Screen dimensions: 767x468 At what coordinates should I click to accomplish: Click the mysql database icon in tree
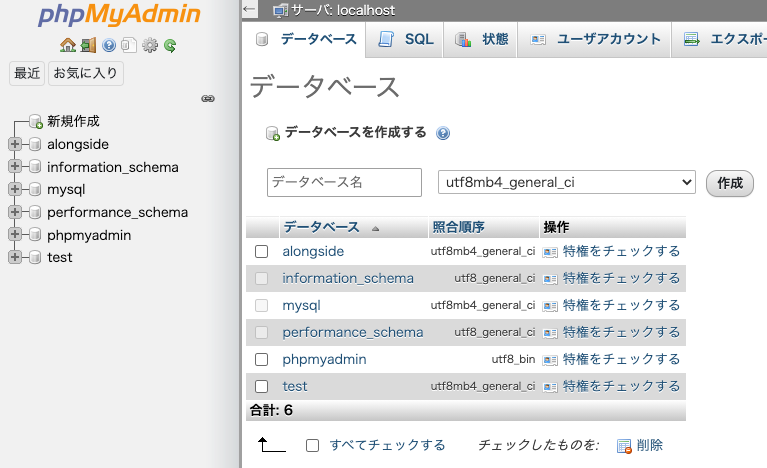pyautogui.click(x=35, y=189)
